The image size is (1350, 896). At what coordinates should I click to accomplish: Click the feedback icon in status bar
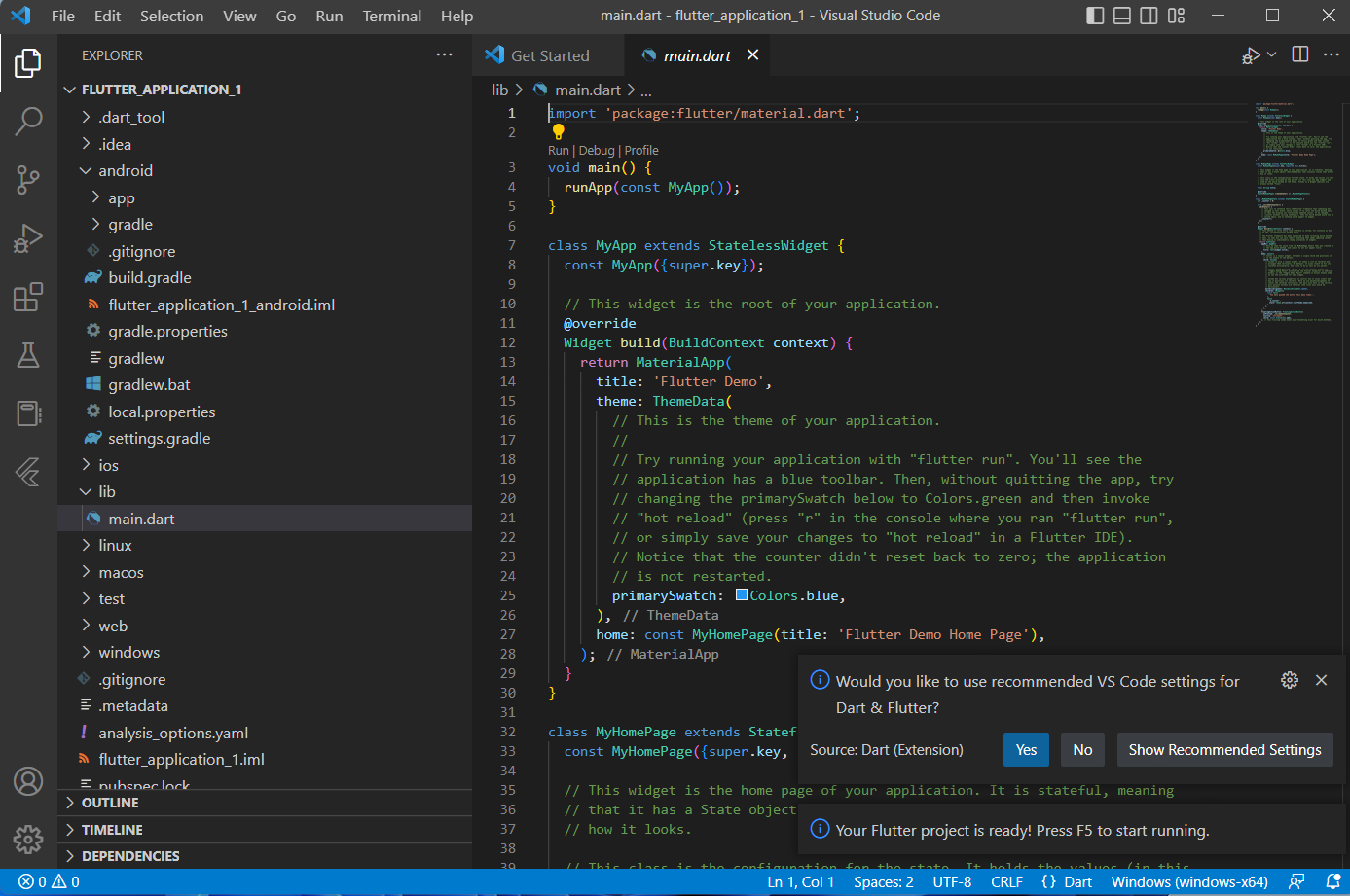click(1296, 881)
